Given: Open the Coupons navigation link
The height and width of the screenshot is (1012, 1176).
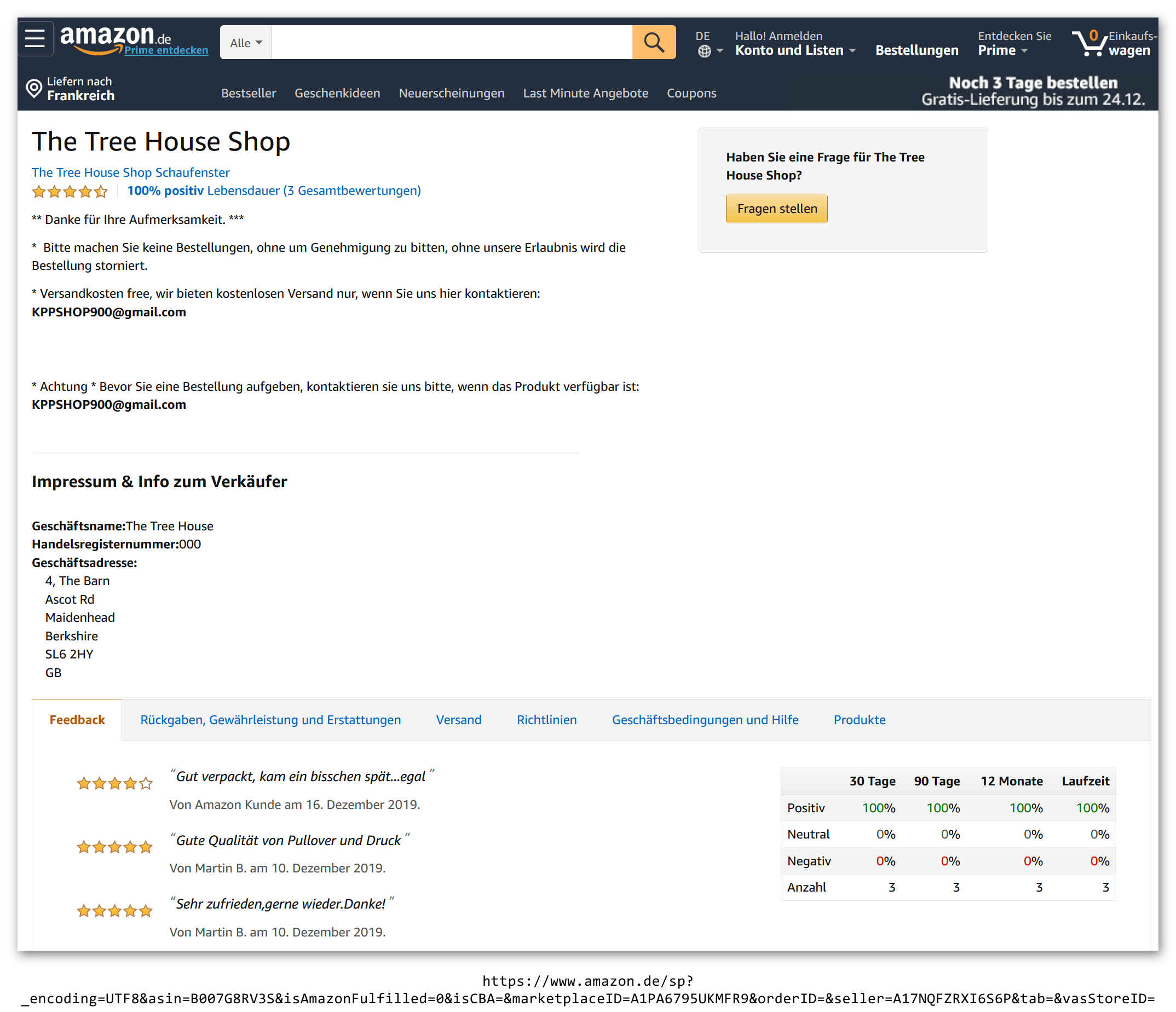Looking at the screenshot, I should [x=691, y=93].
